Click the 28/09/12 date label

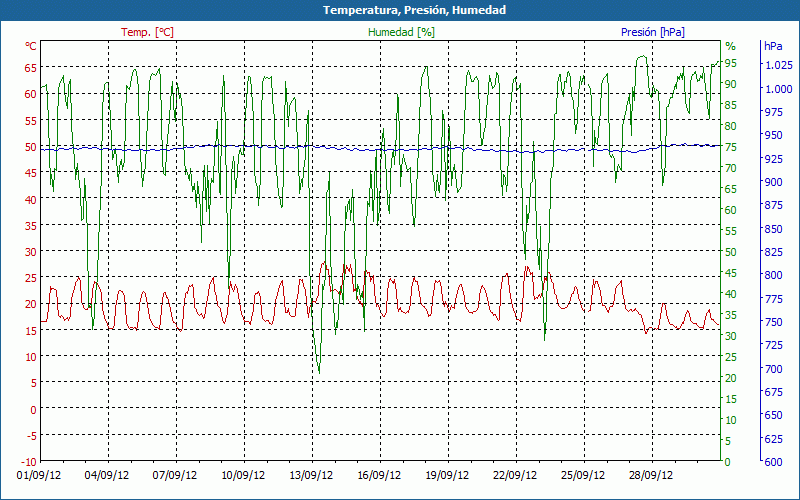[x=651, y=476]
